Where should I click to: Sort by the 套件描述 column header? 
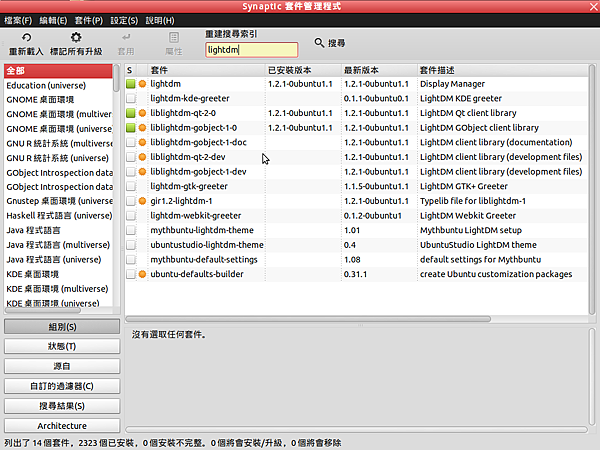tap(503, 70)
